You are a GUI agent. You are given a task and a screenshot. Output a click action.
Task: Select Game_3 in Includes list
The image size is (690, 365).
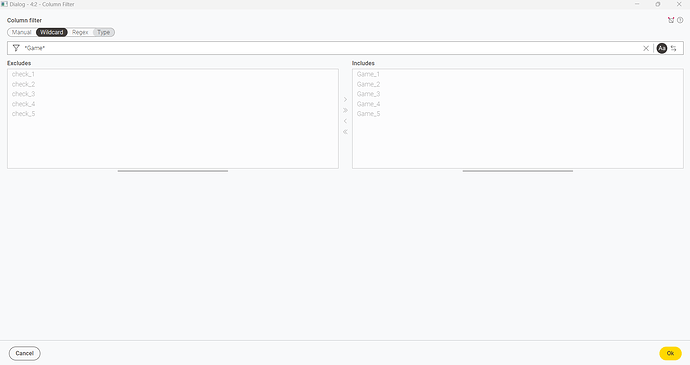(x=368, y=94)
